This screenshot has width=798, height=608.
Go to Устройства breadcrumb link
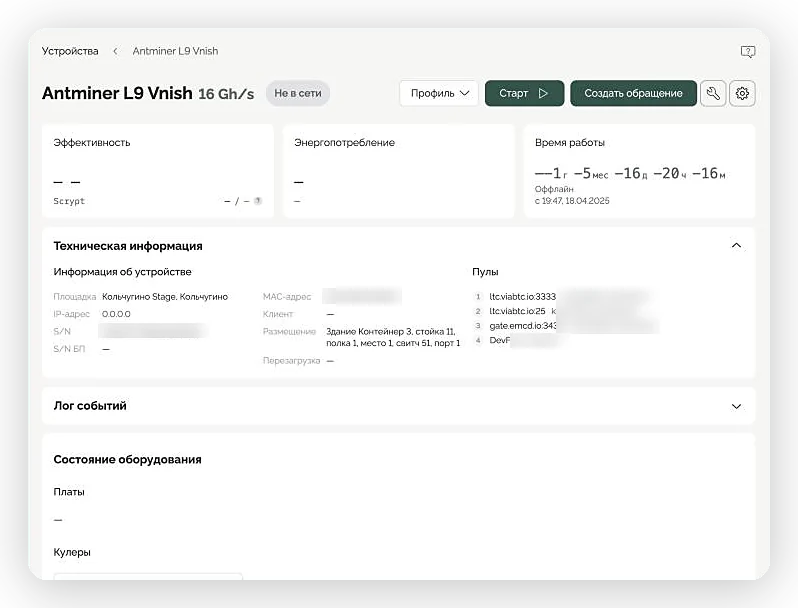tap(70, 51)
